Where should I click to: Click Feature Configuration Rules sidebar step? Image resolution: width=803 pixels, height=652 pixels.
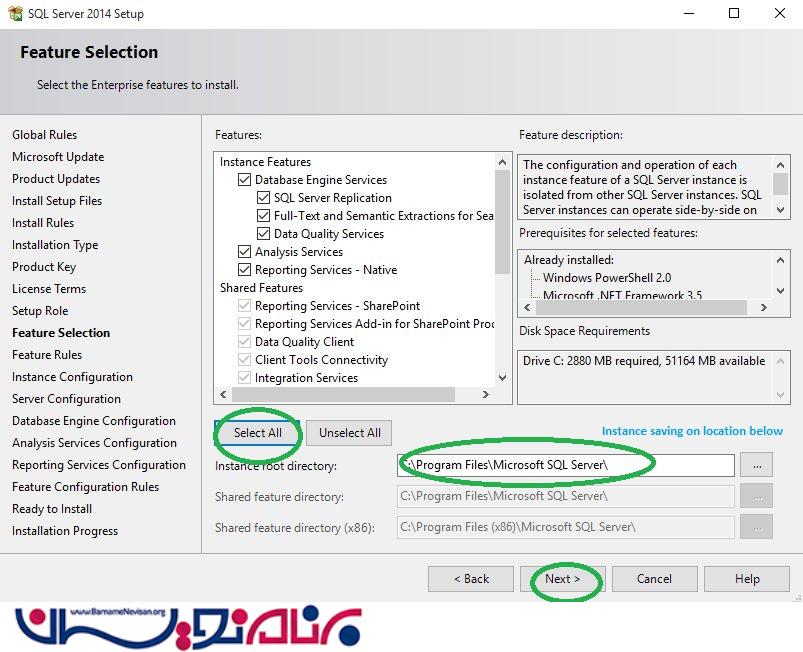tap(86, 487)
